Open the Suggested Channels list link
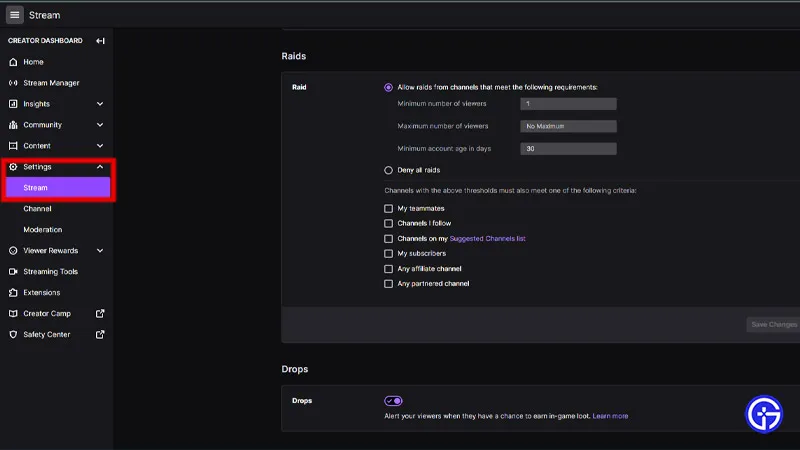800x450 pixels. 487,238
